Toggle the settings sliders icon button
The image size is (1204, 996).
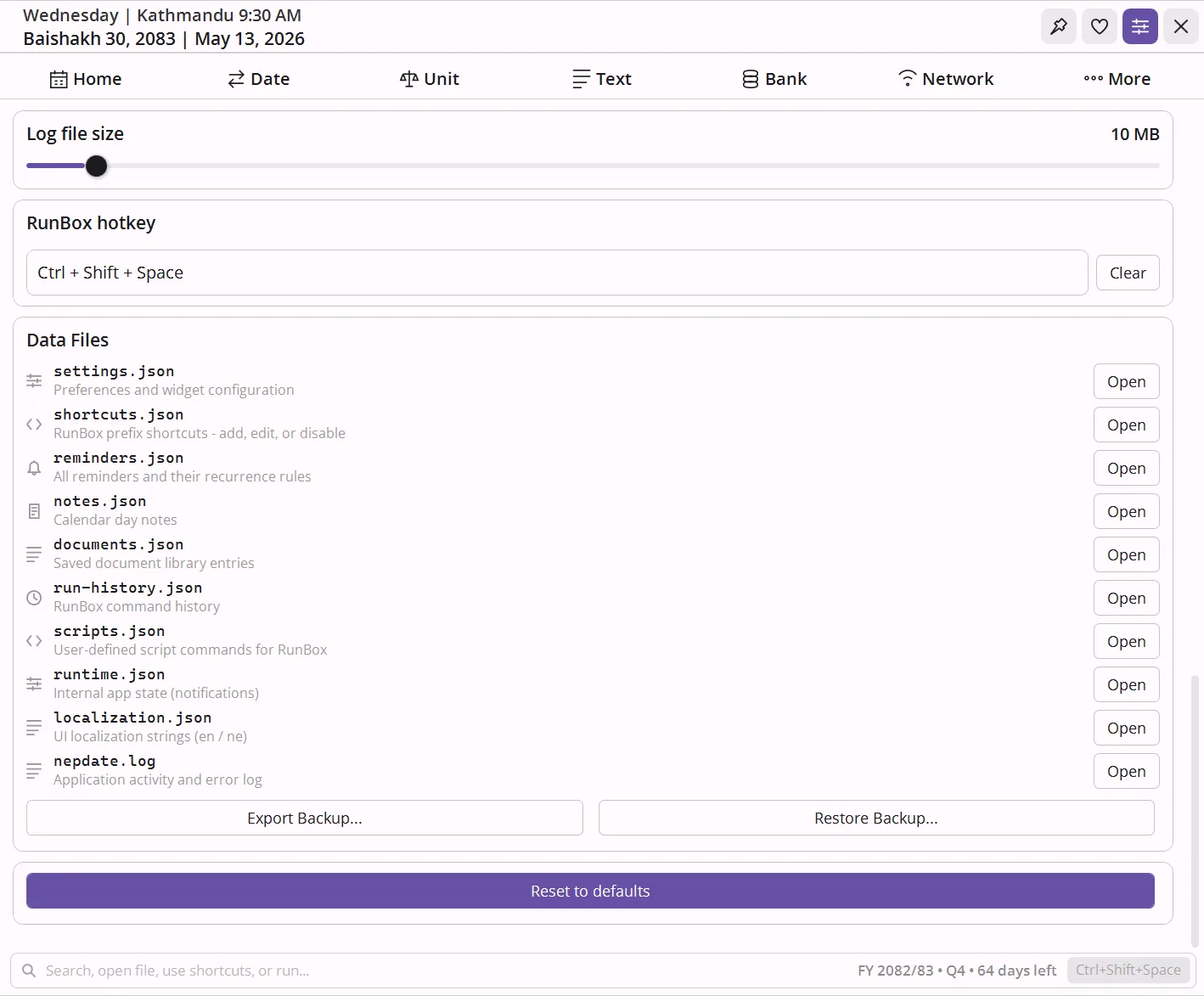[1140, 26]
